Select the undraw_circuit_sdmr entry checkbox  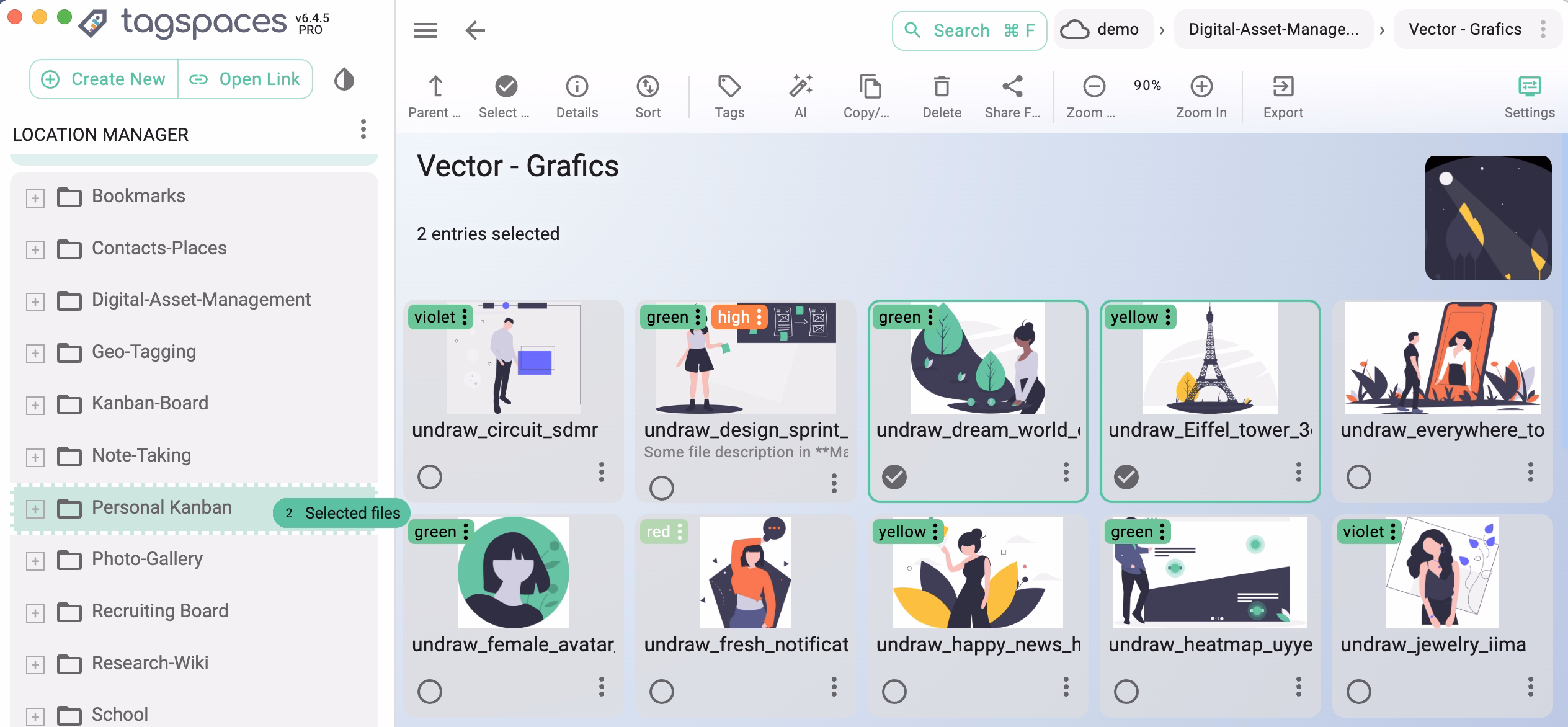[x=430, y=476]
